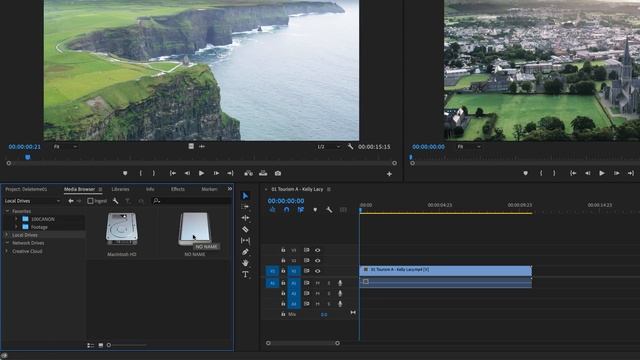Add marker in Timeline panel
Screen dimensions: 640x360
click(315, 210)
